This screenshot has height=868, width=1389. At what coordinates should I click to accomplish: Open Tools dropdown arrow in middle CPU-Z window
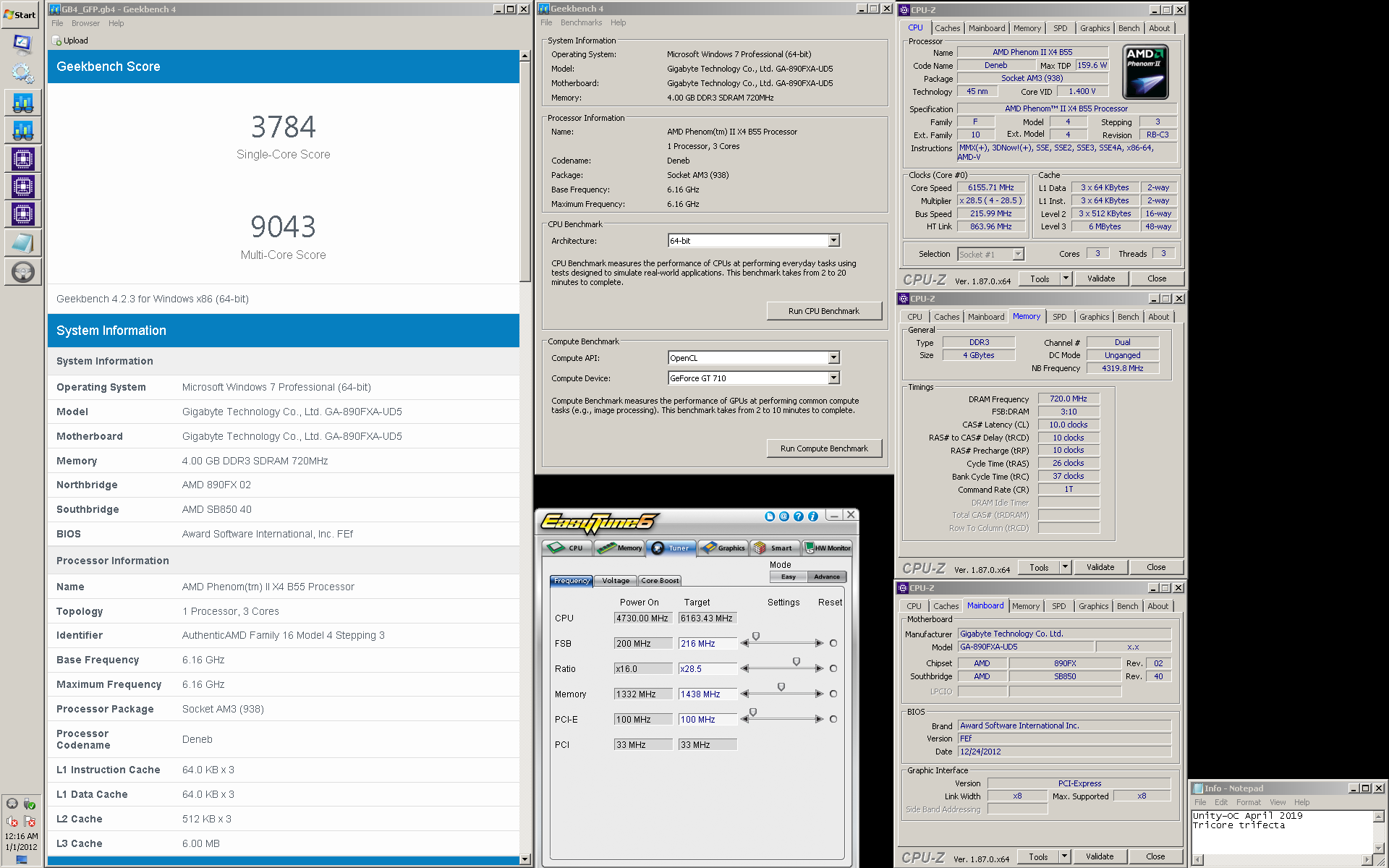click(1064, 567)
